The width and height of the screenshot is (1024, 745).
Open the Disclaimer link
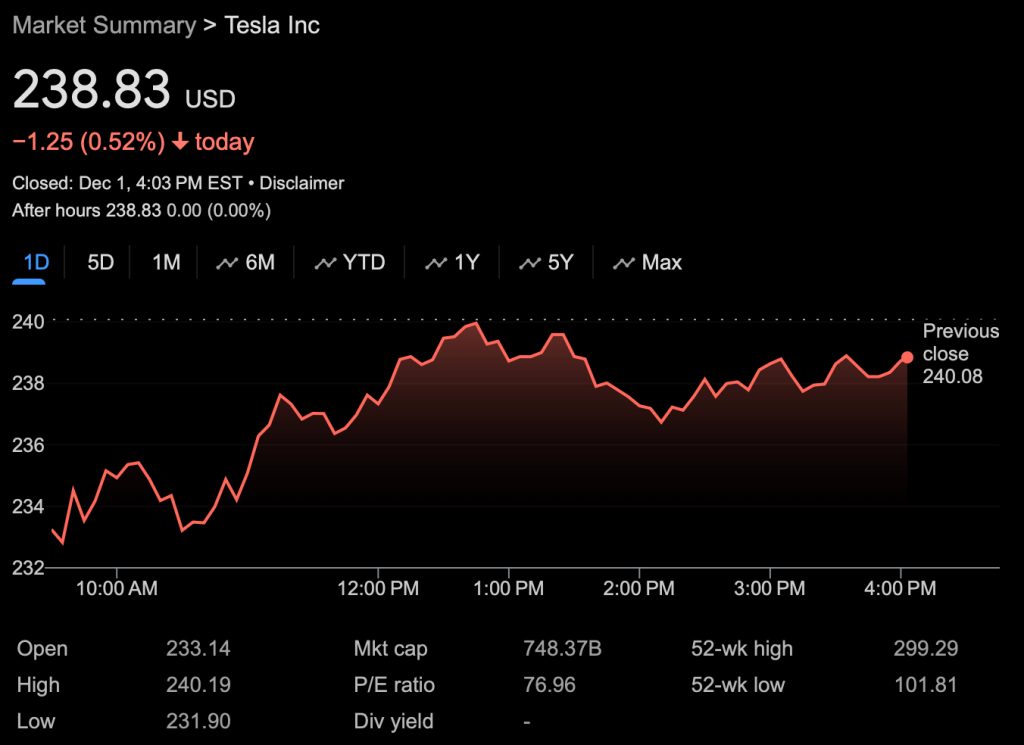(301, 183)
